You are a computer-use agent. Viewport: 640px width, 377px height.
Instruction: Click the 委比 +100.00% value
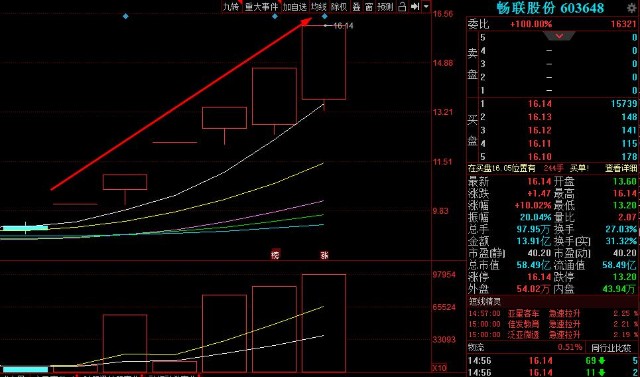pyautogui.click(x=531, y=24)
